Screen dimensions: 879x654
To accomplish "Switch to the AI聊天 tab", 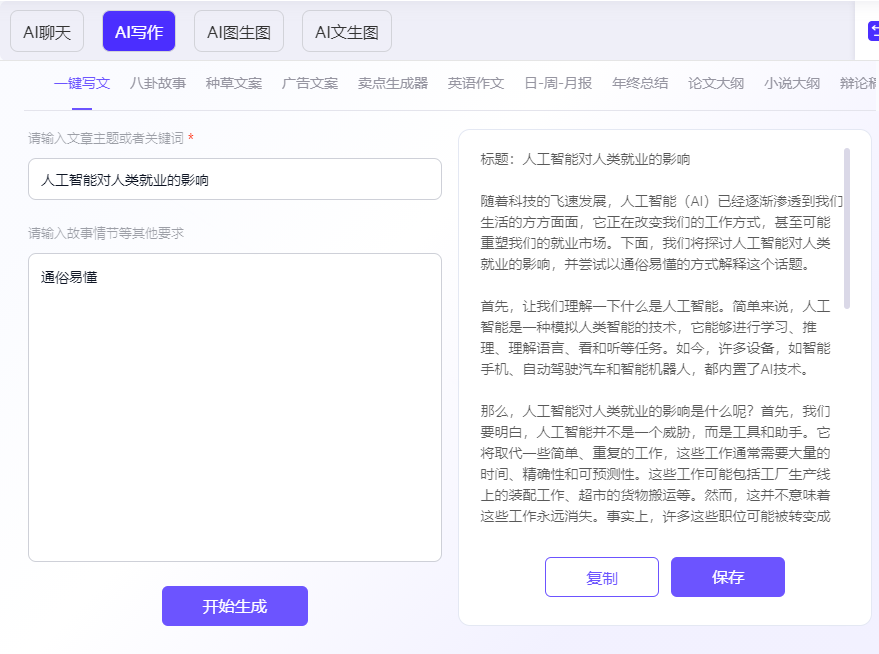I will coord(49,31).
